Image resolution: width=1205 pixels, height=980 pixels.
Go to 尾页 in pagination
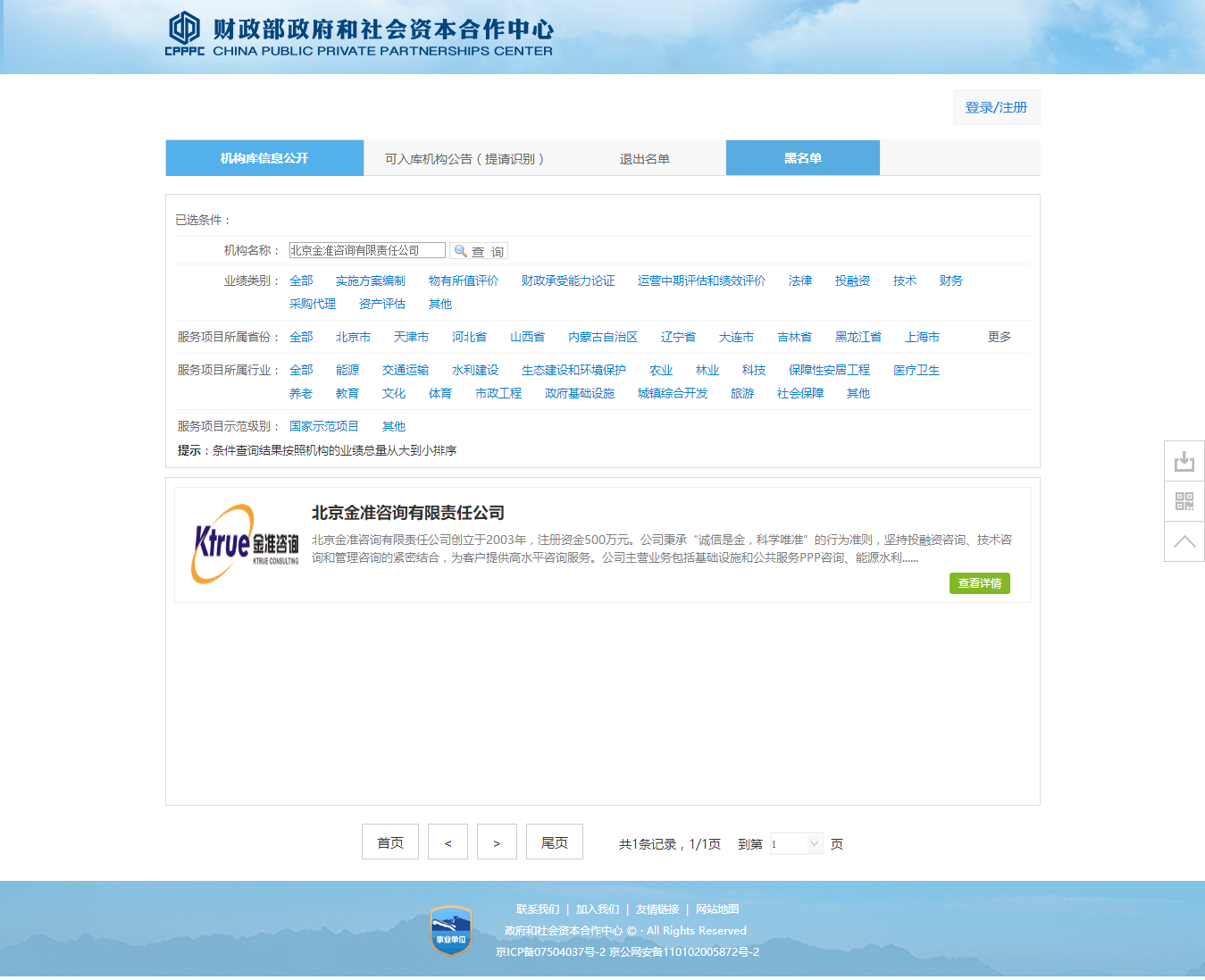pos(555,842)
